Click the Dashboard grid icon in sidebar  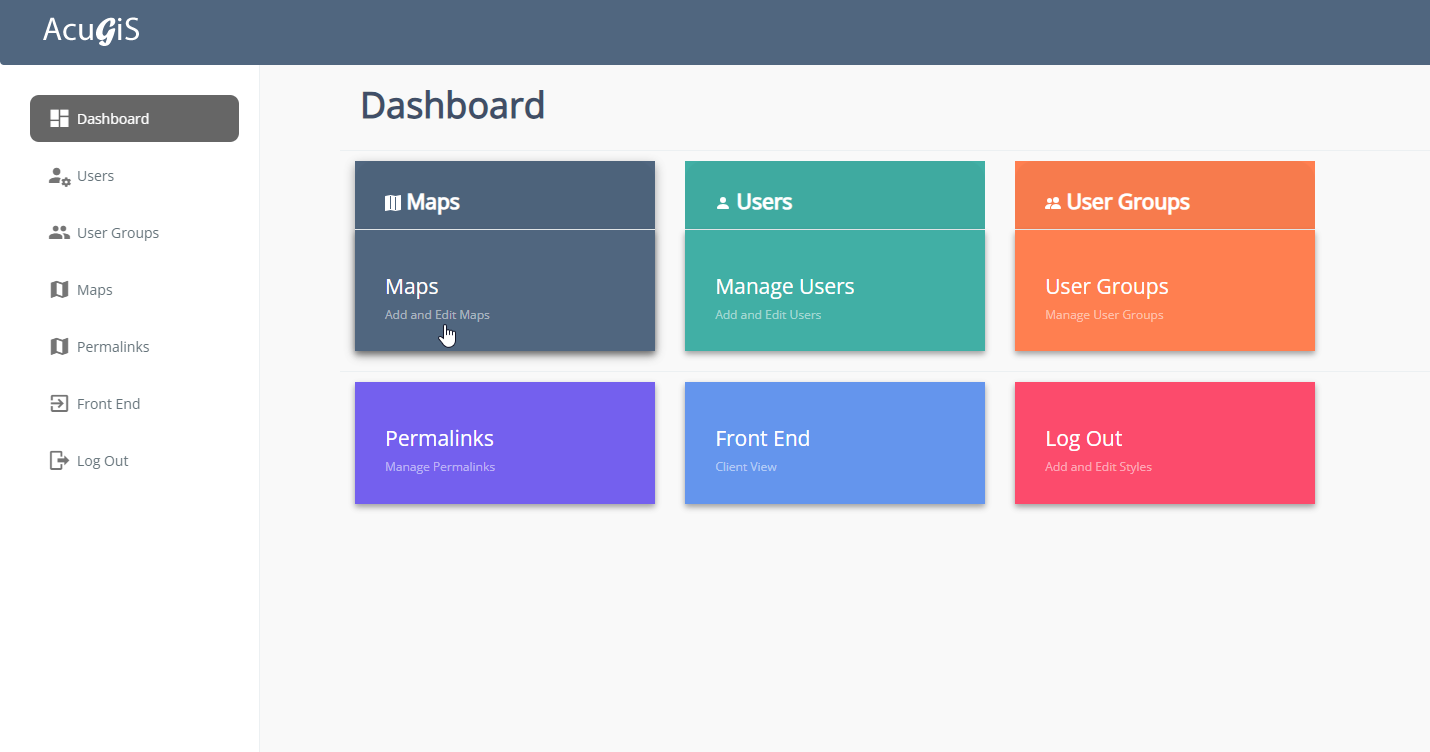click(59, 119)
